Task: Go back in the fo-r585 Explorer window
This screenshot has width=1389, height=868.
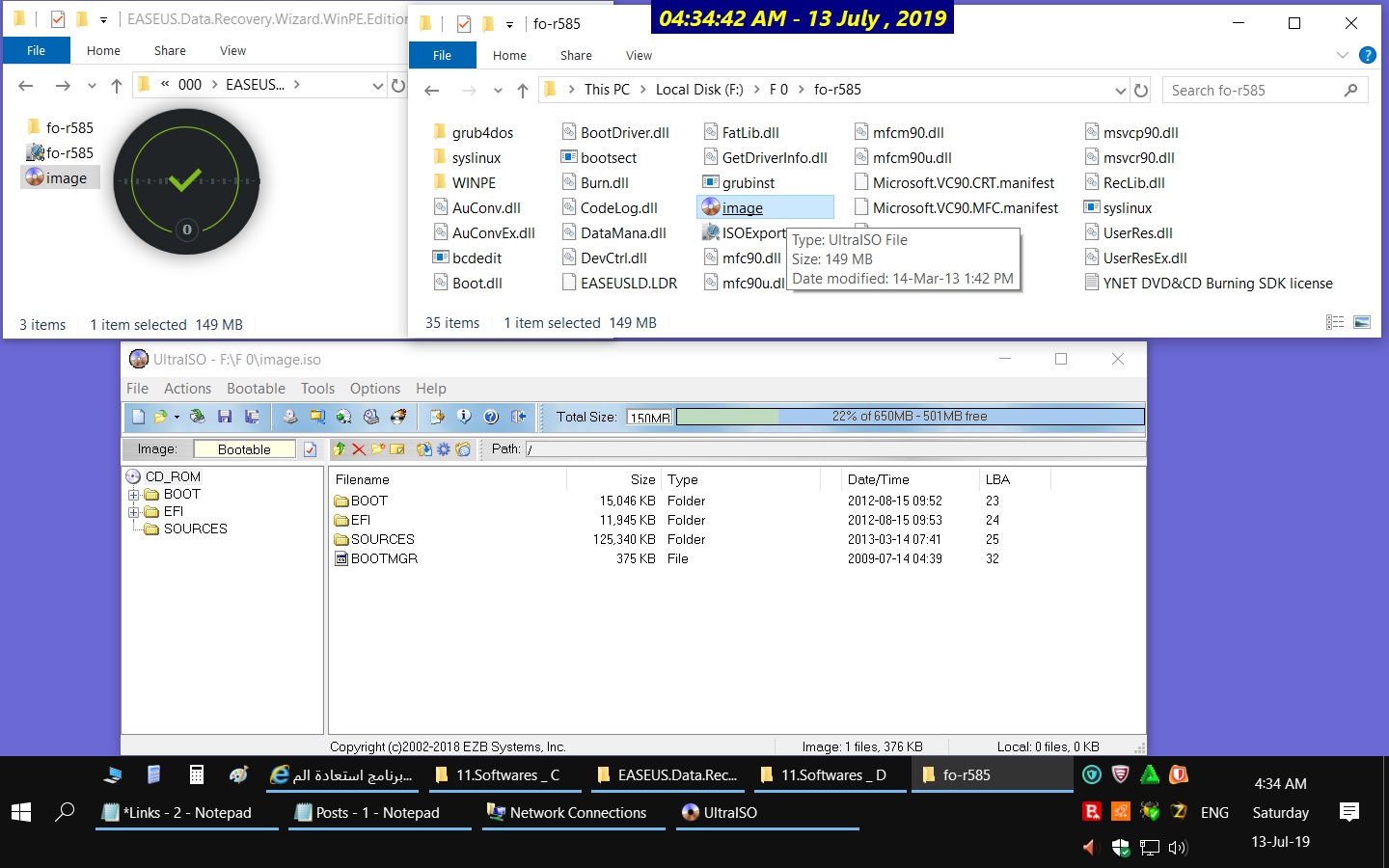Action: point(432,91)
